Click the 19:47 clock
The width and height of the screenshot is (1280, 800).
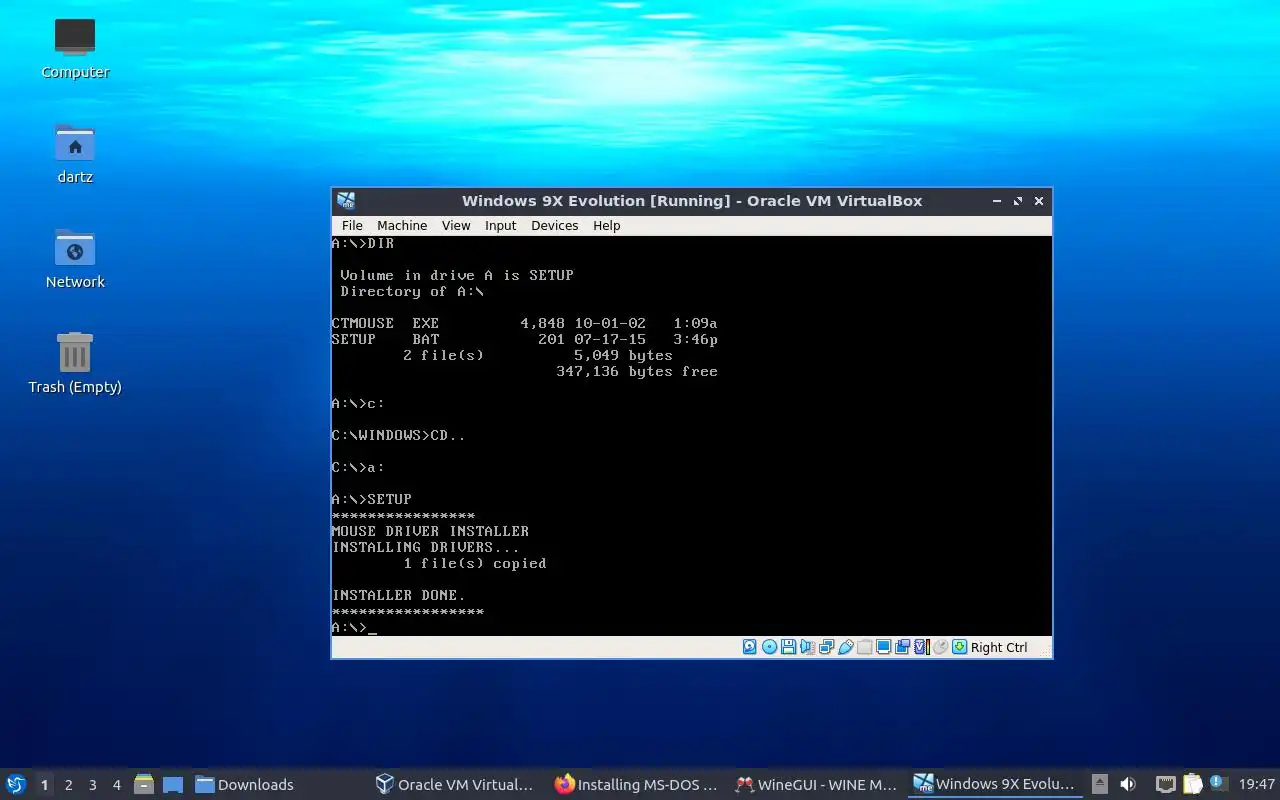tap(1256, 785)
